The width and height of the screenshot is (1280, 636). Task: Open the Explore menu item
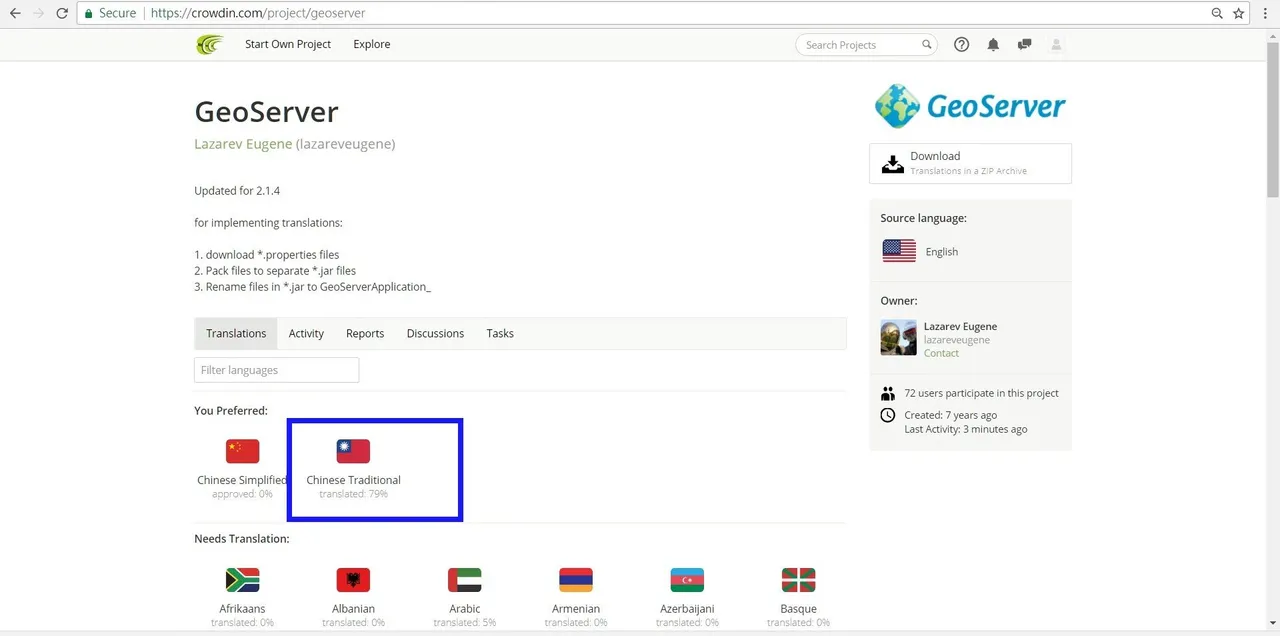pyautogui.click(x=372, y=44)
